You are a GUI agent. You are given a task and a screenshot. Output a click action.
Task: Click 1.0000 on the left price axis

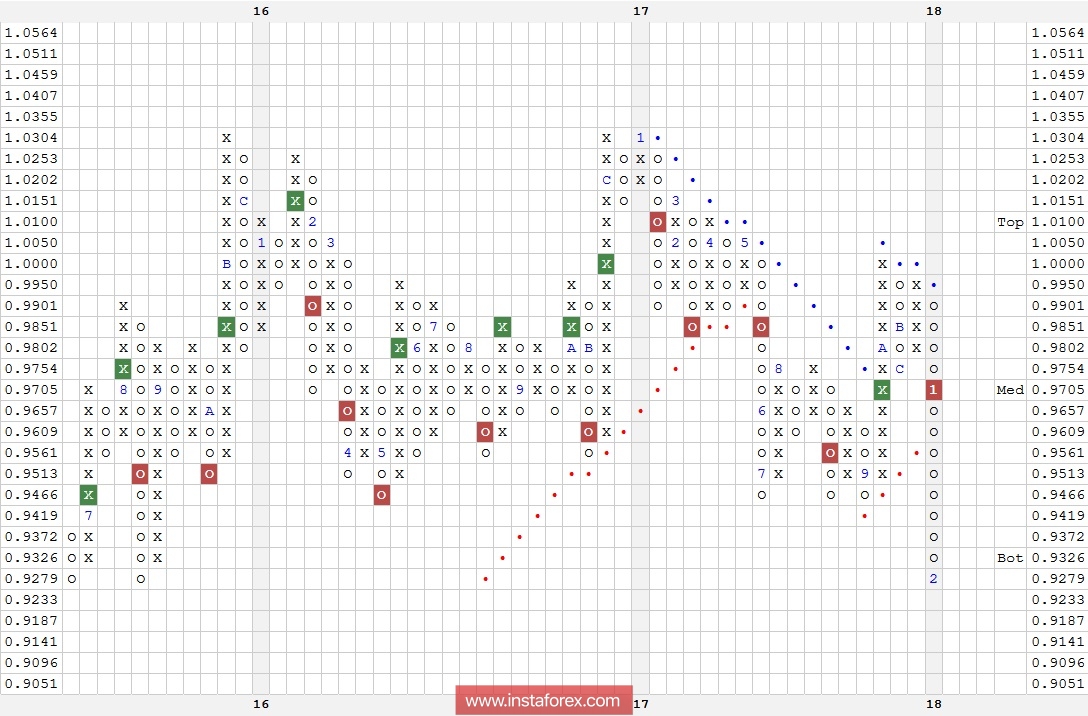tap(31, 264)
